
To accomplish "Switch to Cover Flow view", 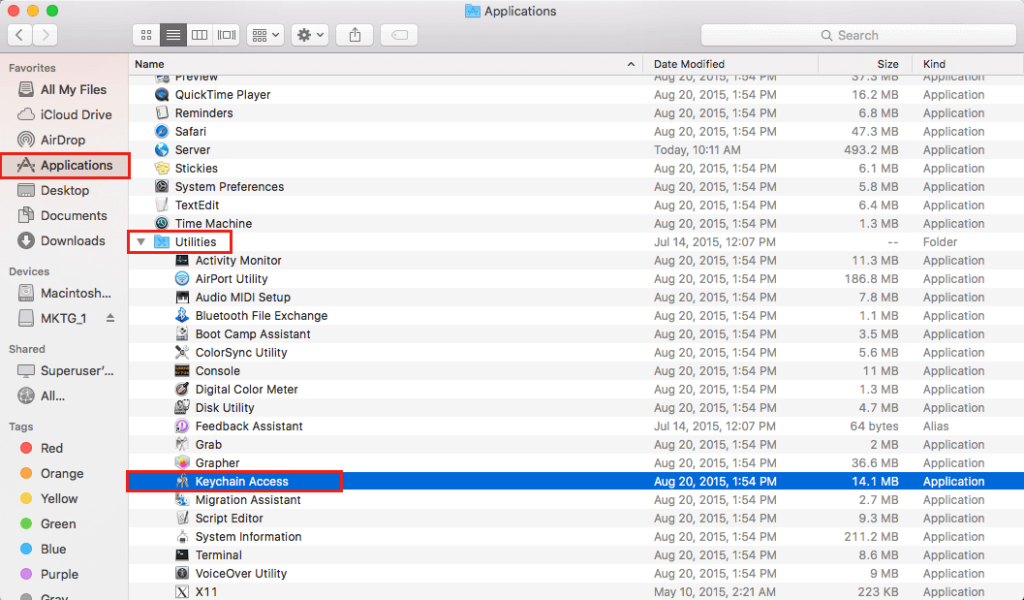I will [226, 35].
